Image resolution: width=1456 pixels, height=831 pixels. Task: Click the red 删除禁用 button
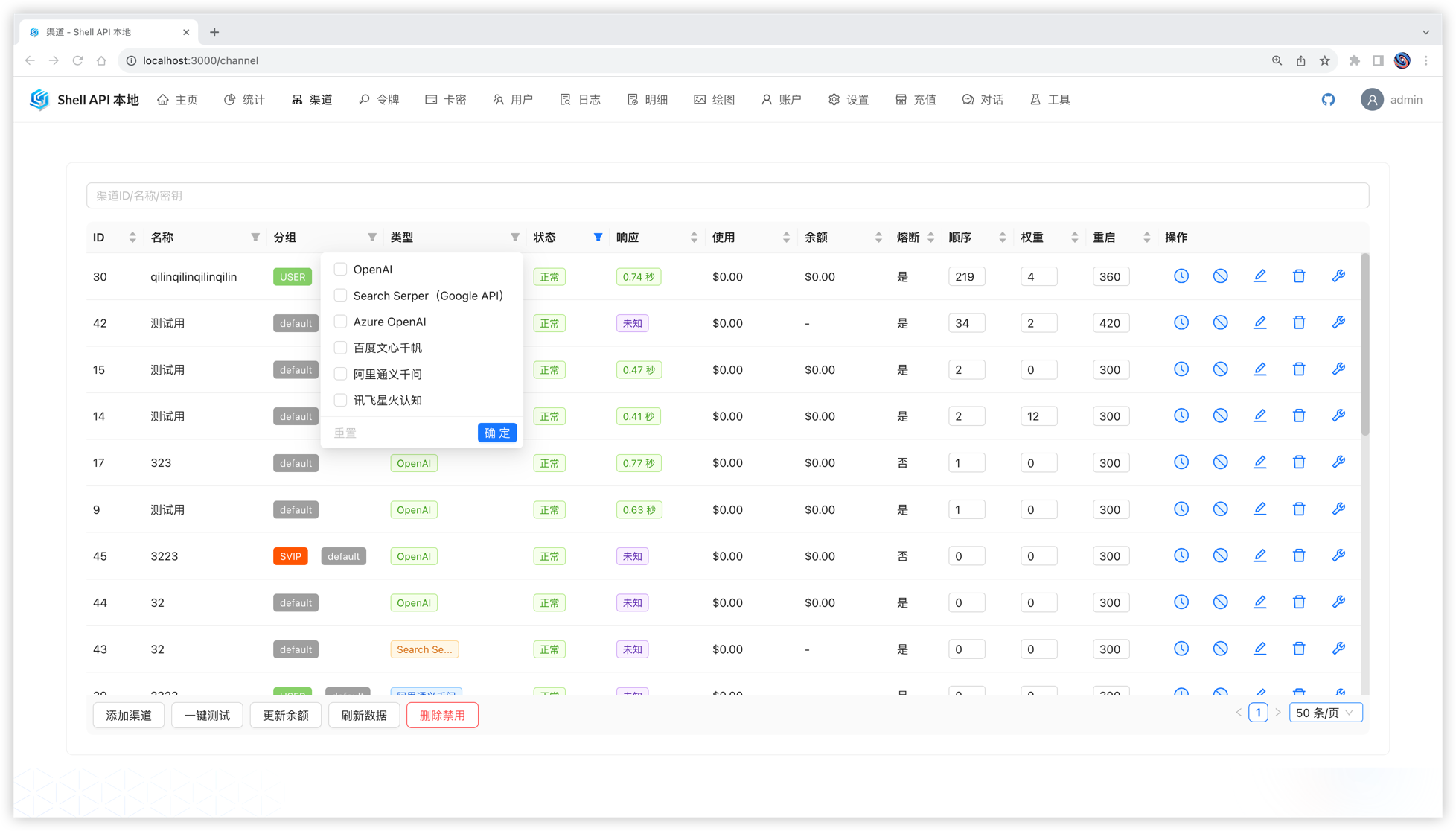point(442,716)
